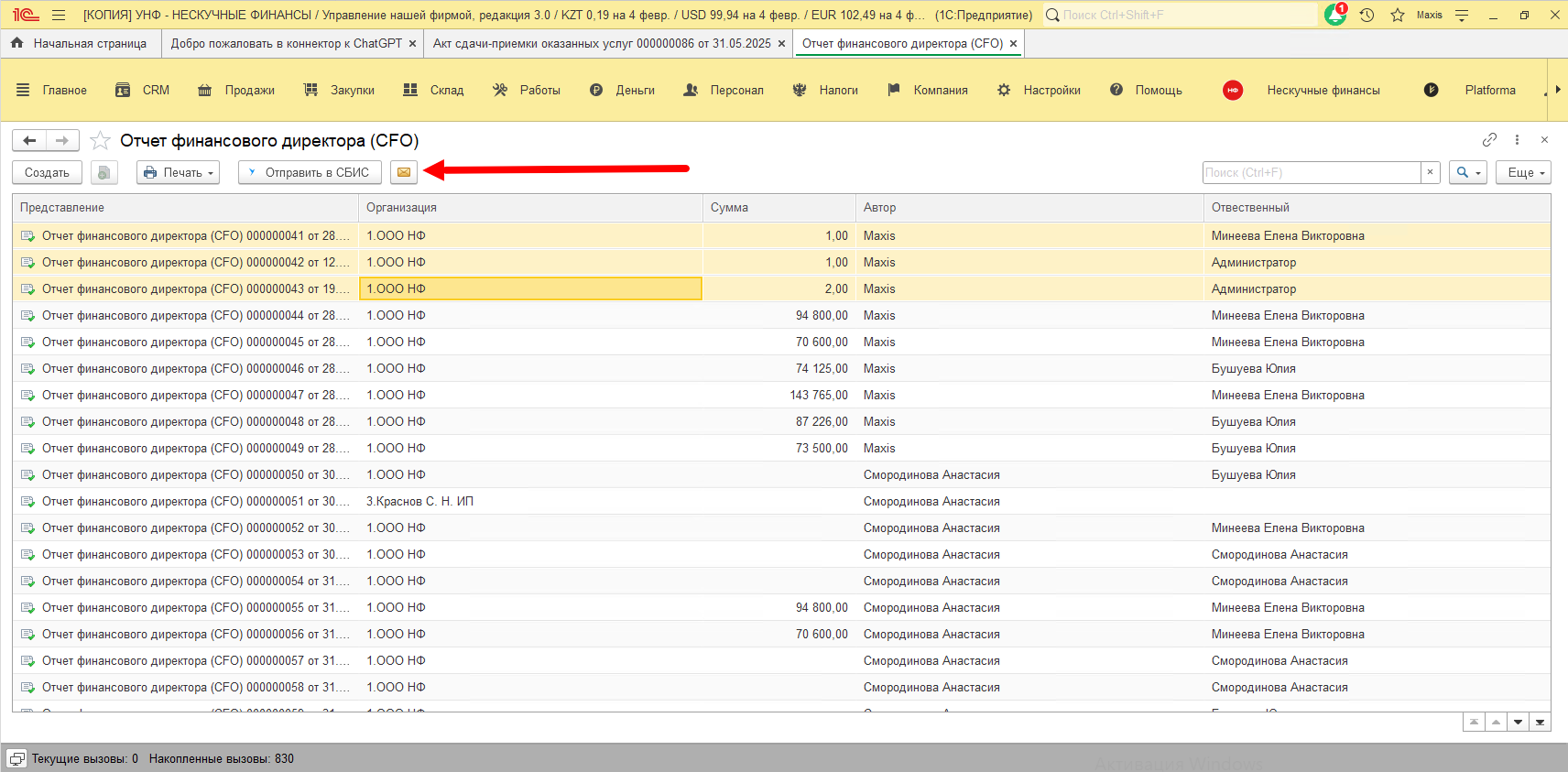Click the Создать button
This screenshot has width=1568, height=772.
click(x=47, y=172)
